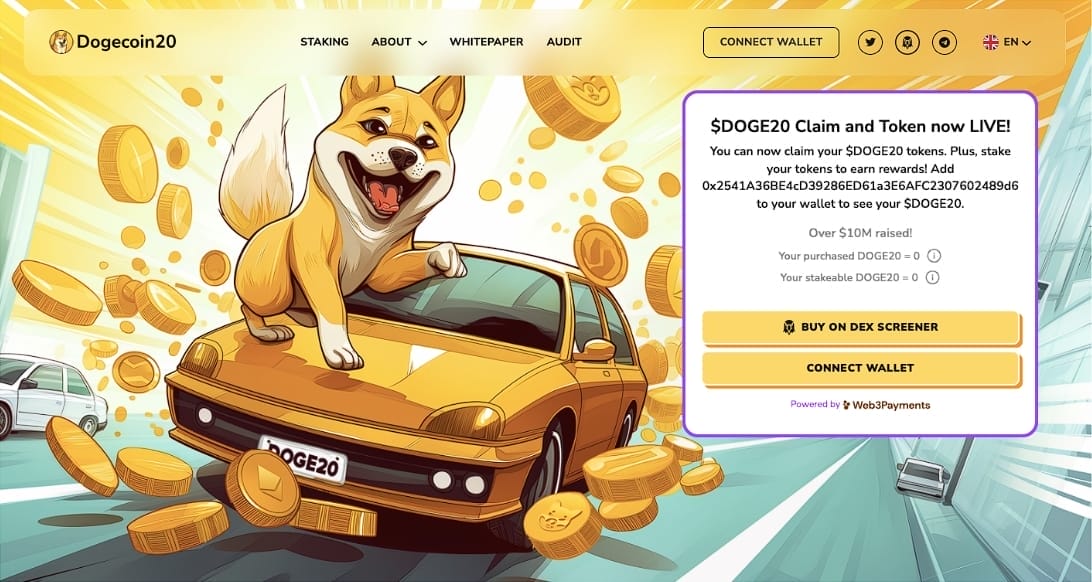Show info for stakeable DOGE20
The width and height of the screenshot is (1092, 582).
click(933, 277)
